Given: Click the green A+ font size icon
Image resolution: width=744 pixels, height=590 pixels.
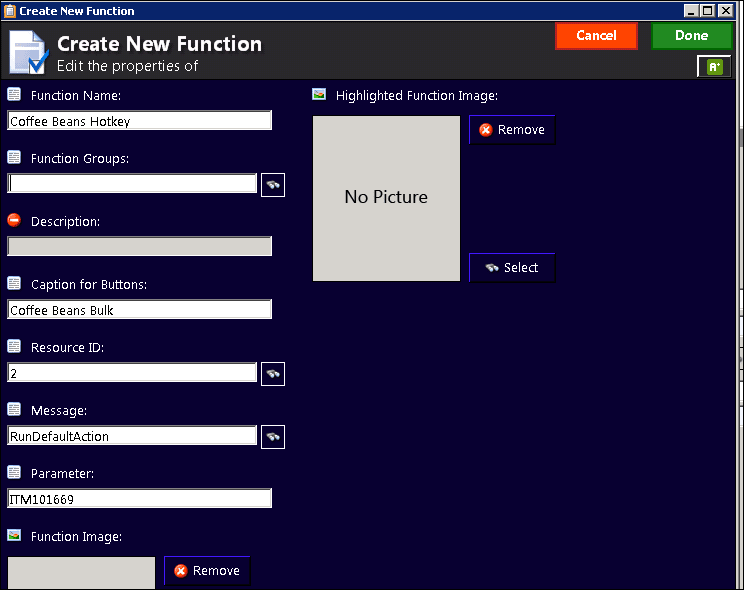Looking at the screenshot, I should 714,66.
